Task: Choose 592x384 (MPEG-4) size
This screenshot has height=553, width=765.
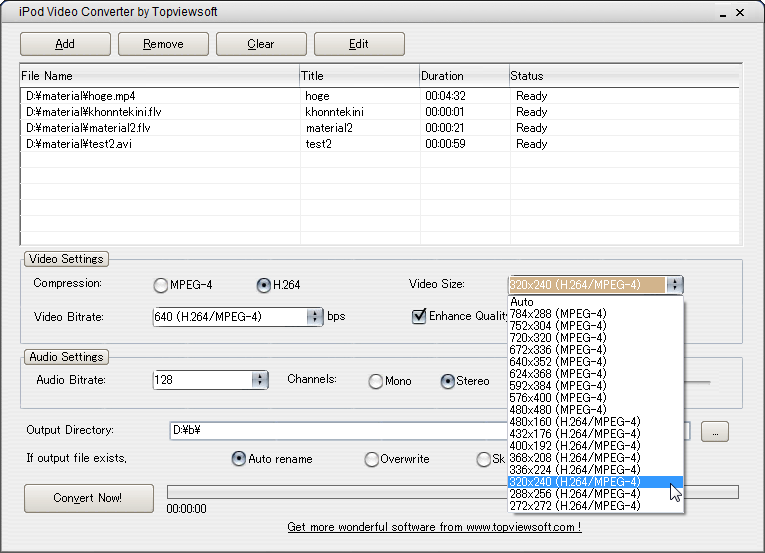Action: click(596, 386)
